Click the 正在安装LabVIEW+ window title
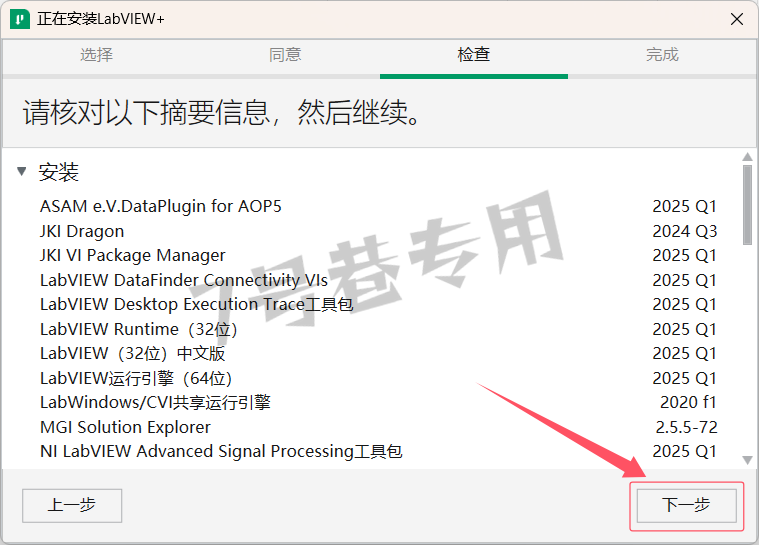The width and height of the screenshot is (759, 545). [101, 19]
